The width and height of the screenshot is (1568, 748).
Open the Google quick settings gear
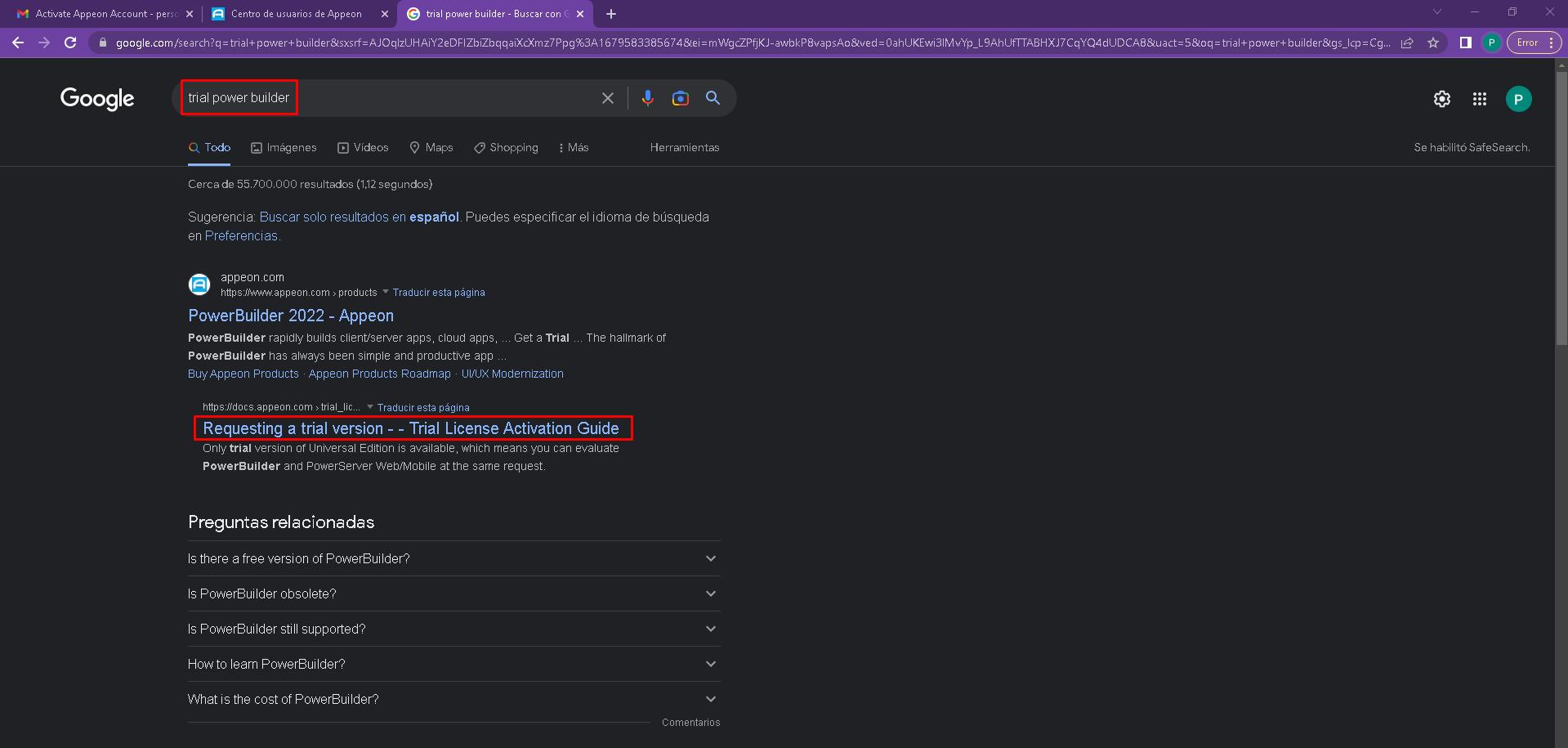[1441, 99]
